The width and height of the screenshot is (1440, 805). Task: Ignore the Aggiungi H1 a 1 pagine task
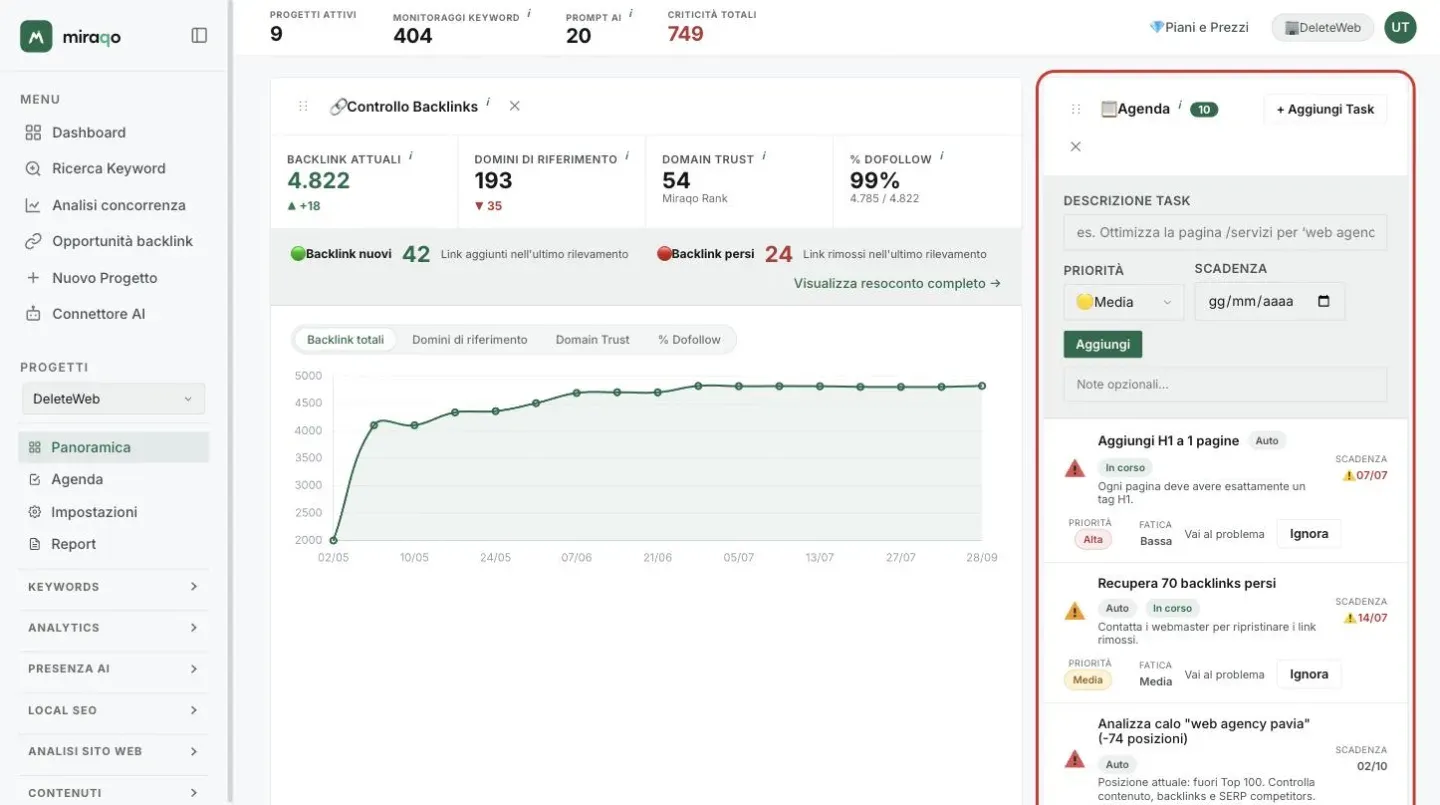coord(1308,534)
